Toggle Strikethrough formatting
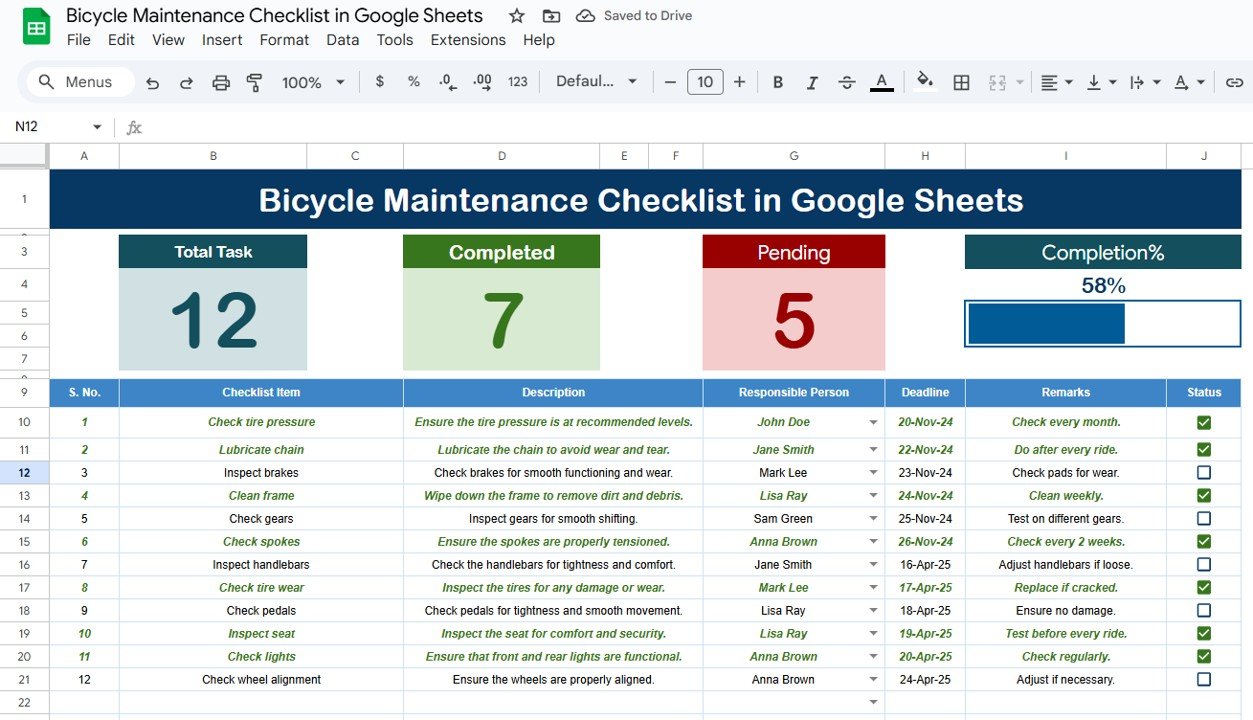Image resolution: width=1253 pixels, height=720 pixels. tap(846, 82)
